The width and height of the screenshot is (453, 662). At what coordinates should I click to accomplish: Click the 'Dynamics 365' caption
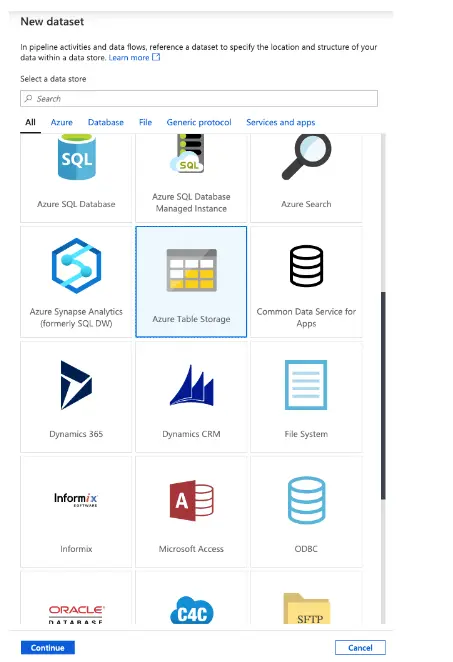76,434
